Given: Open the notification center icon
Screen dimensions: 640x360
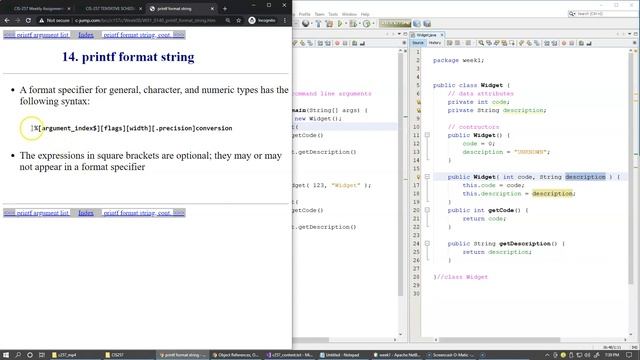Looking at the screenshot, I should 629,355.
